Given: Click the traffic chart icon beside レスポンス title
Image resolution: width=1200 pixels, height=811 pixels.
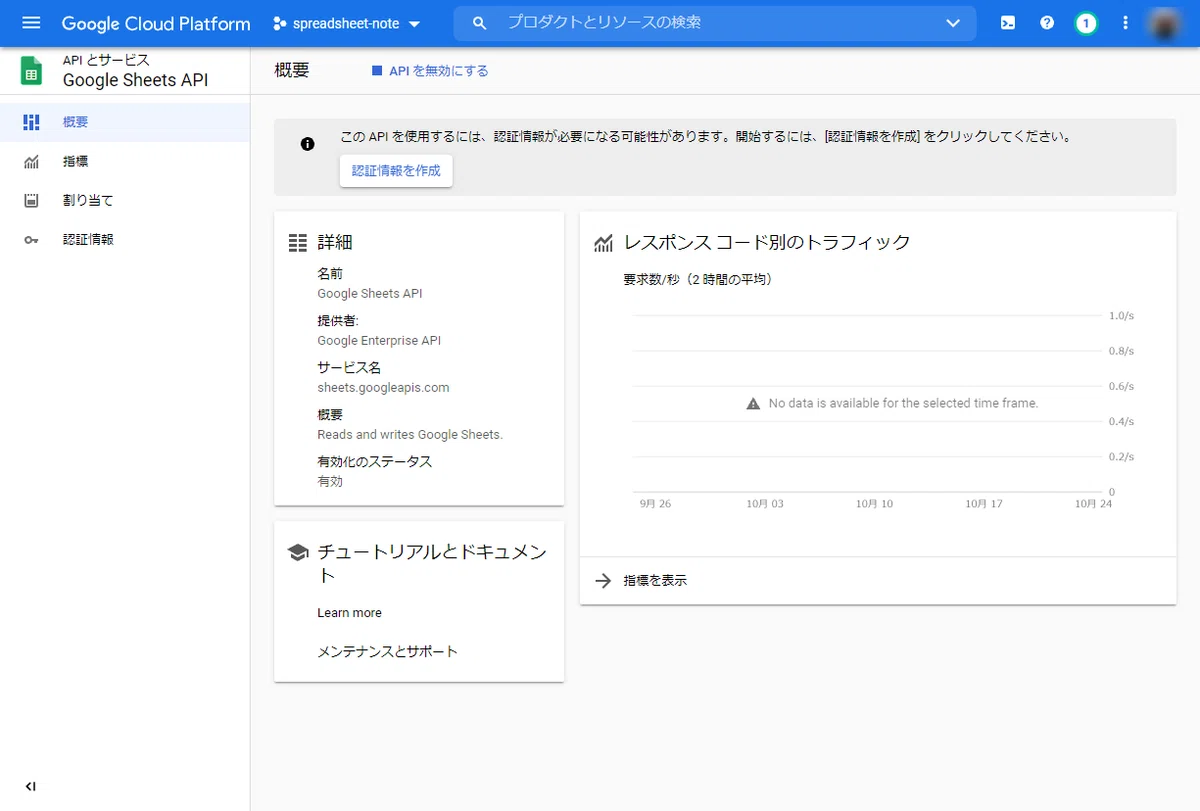Looking at the screenshot, I should pos(603,243).
